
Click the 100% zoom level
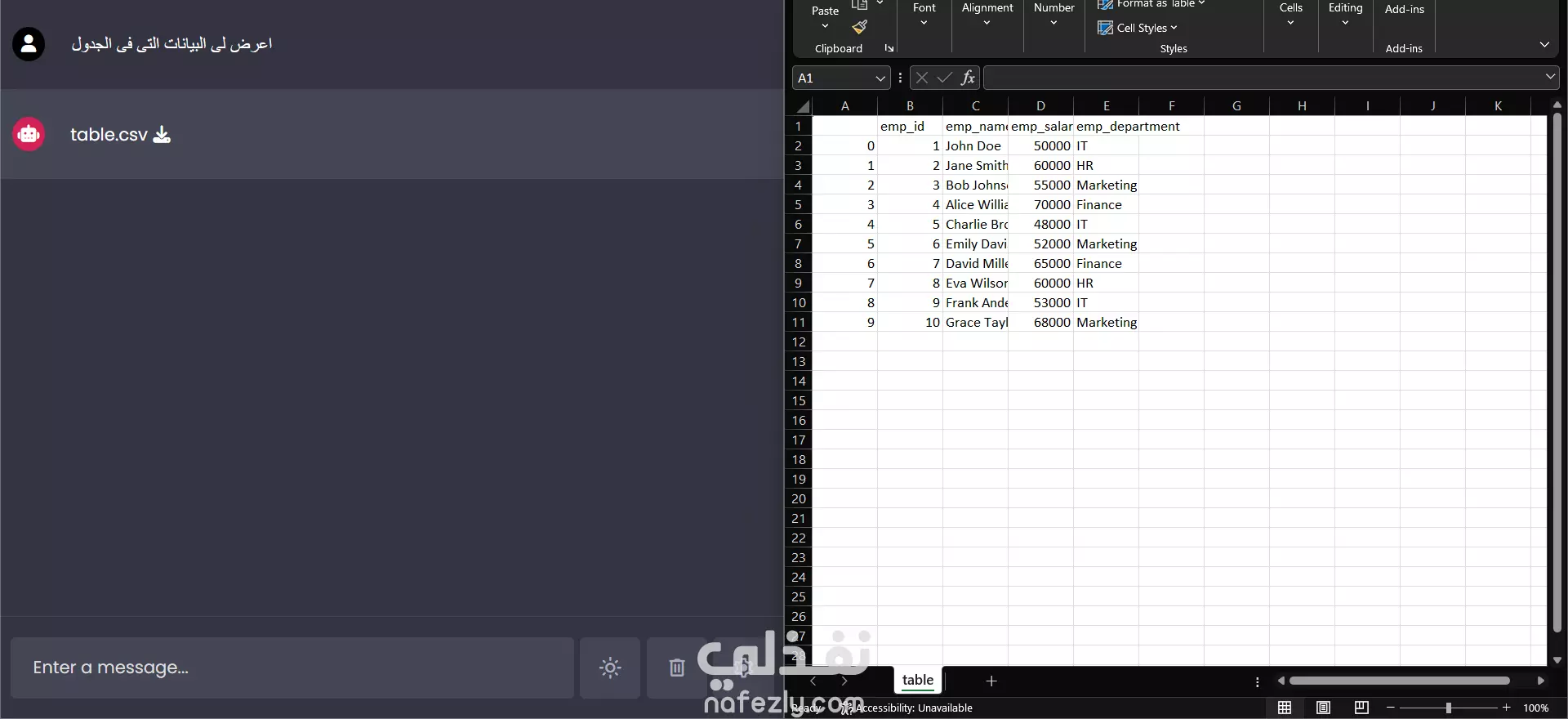point(1535,708)
